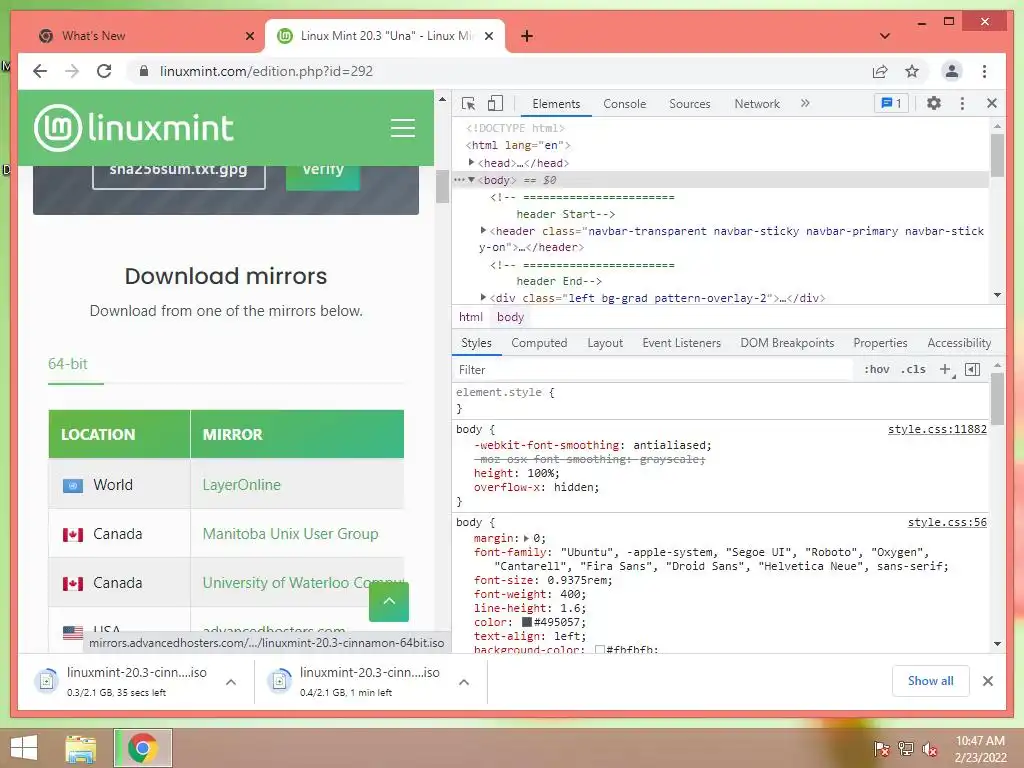Open the LayerOnline mirror link

242,485
